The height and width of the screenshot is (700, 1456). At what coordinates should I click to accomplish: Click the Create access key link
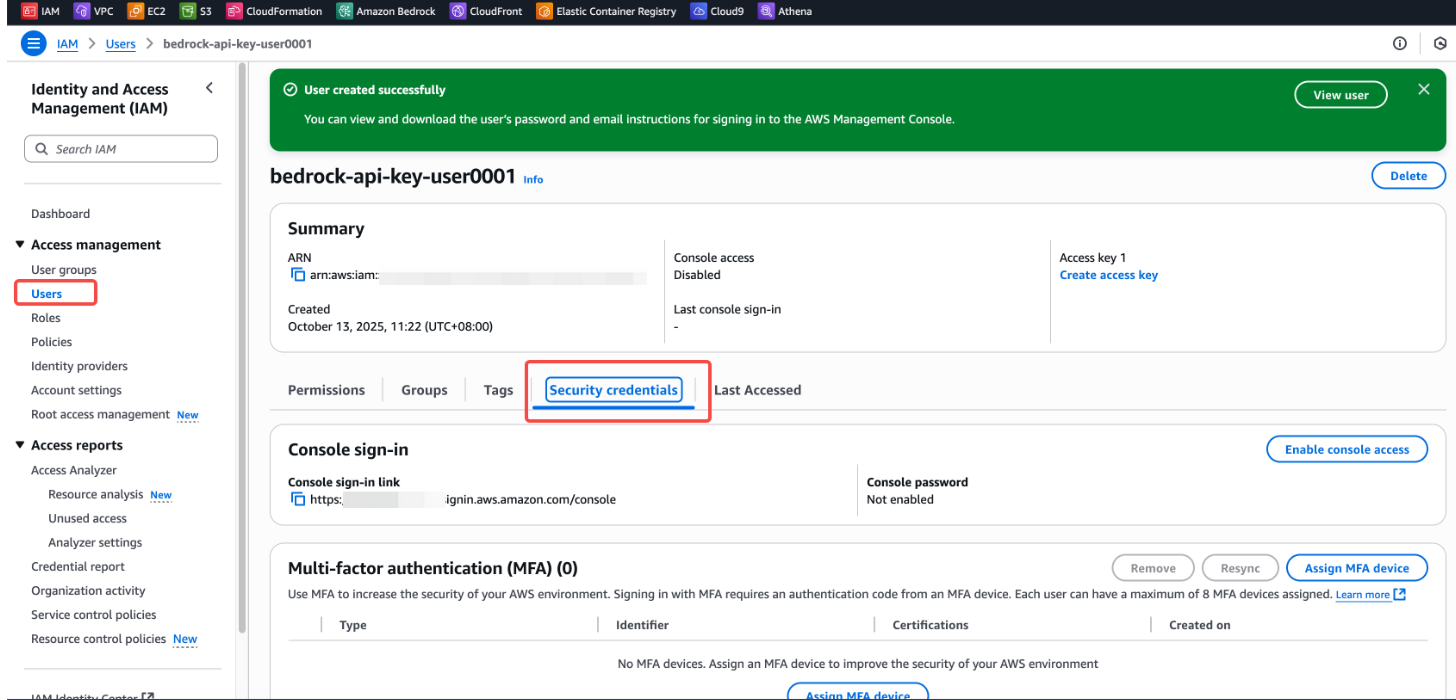pyautogui.click(x=1109, y=275)
